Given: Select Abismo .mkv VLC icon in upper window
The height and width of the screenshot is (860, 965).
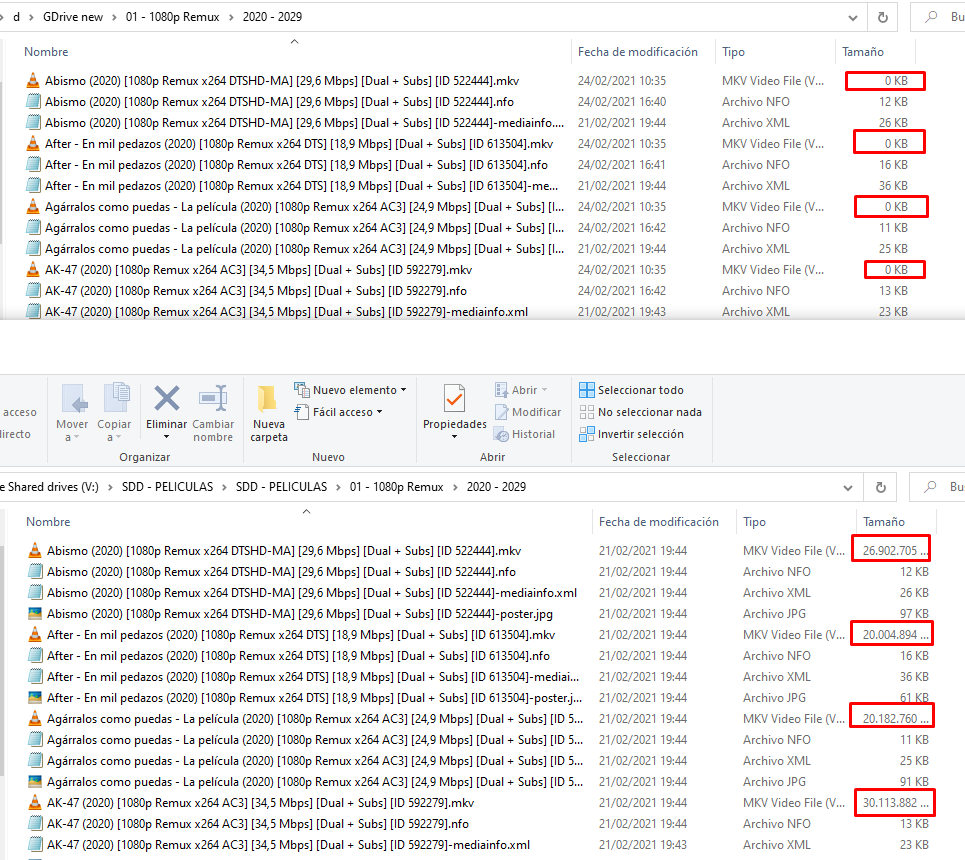Looking at the screenshot, I should [x=33, y=80].
